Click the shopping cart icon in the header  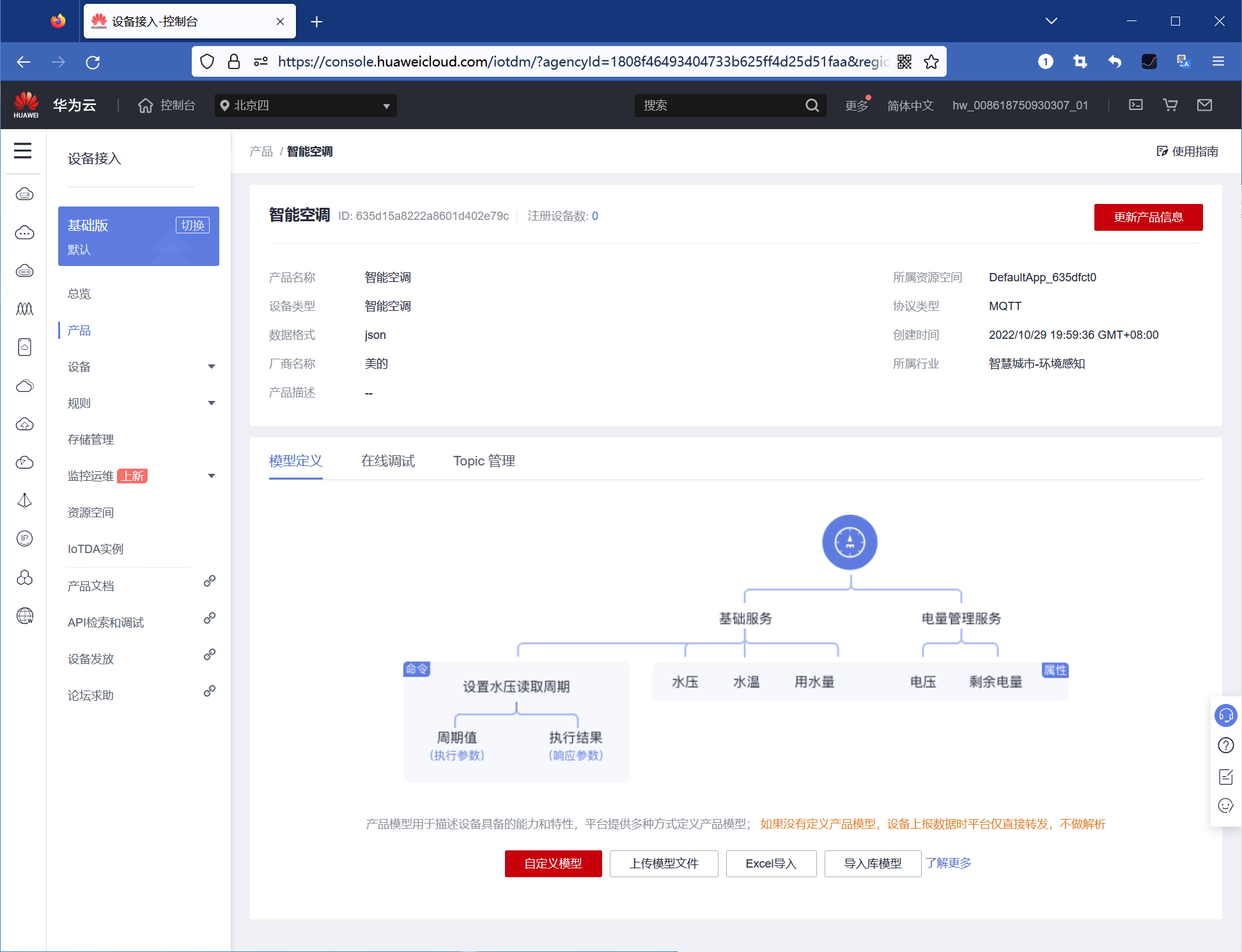1170,105
